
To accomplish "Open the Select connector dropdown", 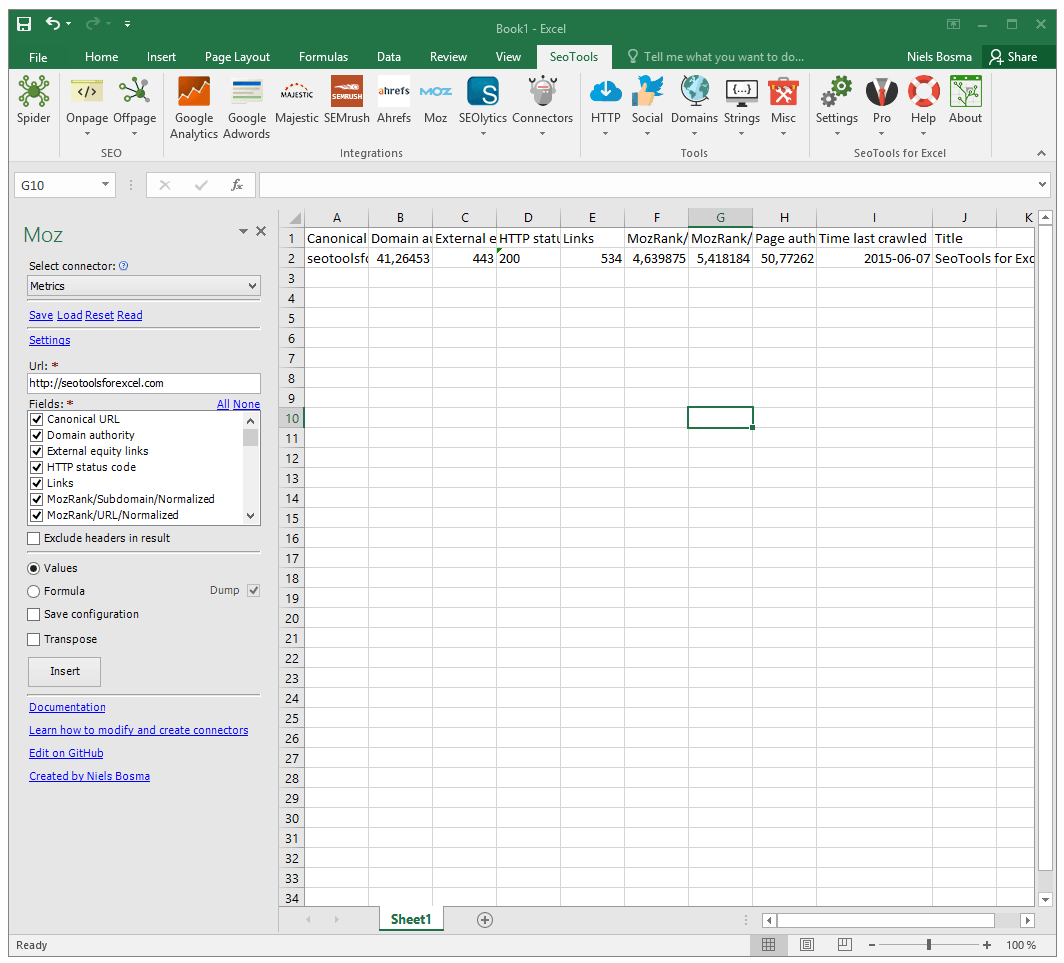I will click(143, 285).
